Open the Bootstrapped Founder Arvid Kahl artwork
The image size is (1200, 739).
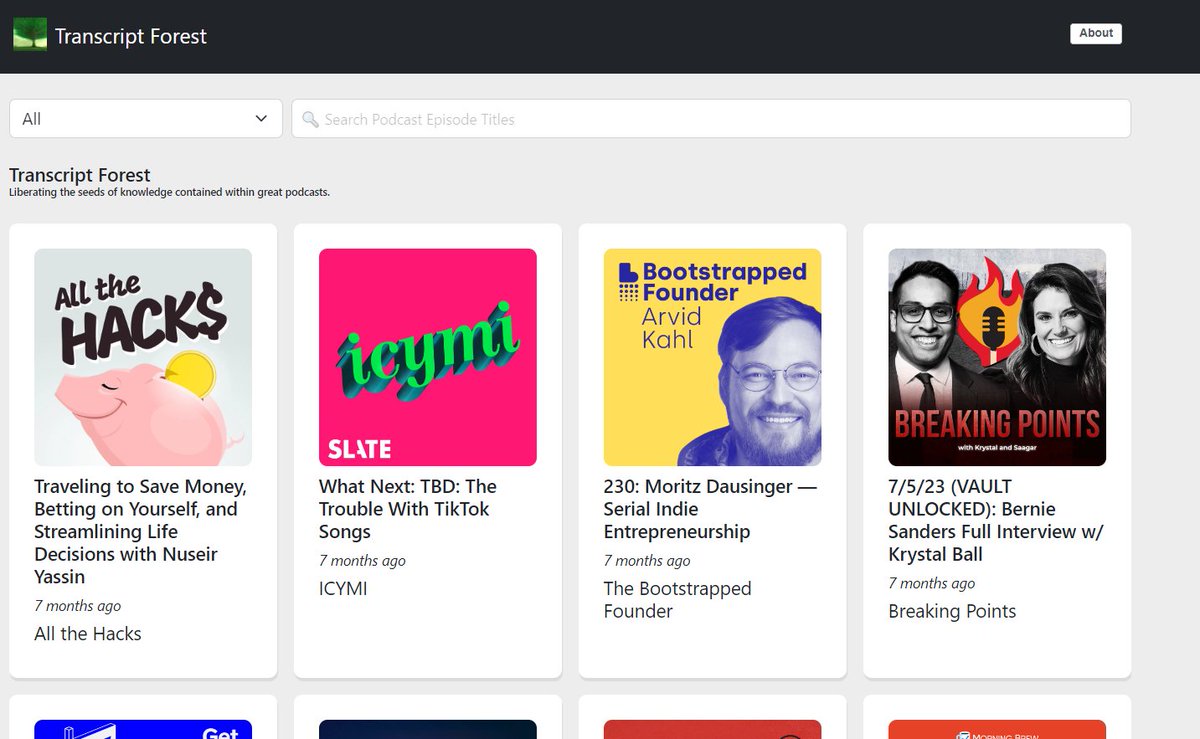click(x=713, y=357)
